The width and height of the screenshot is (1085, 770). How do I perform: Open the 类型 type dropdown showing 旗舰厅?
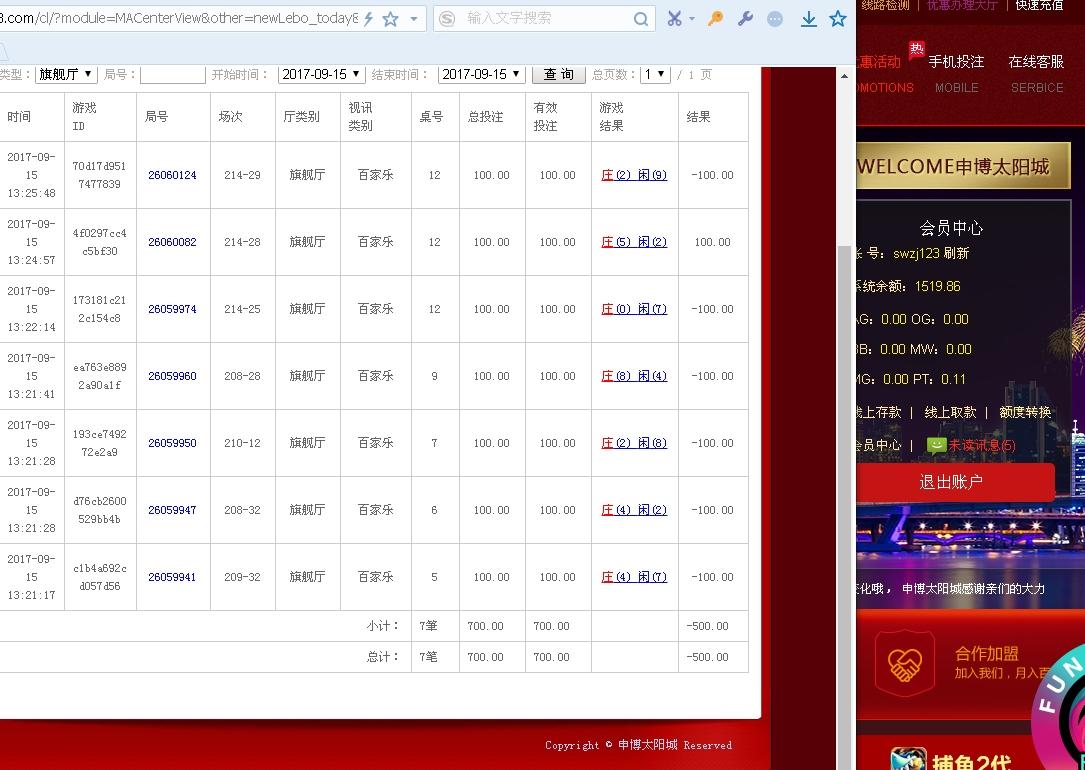(64, 72)
